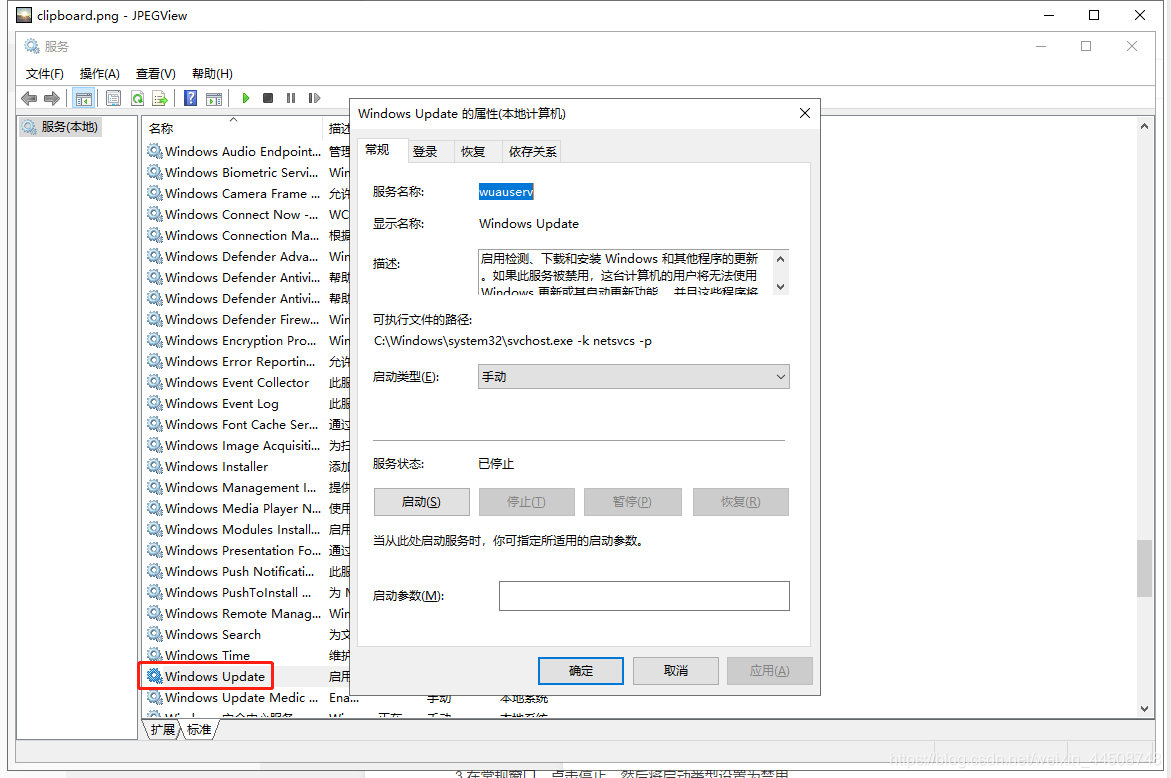Select Windows Update Medic service row

241,697
